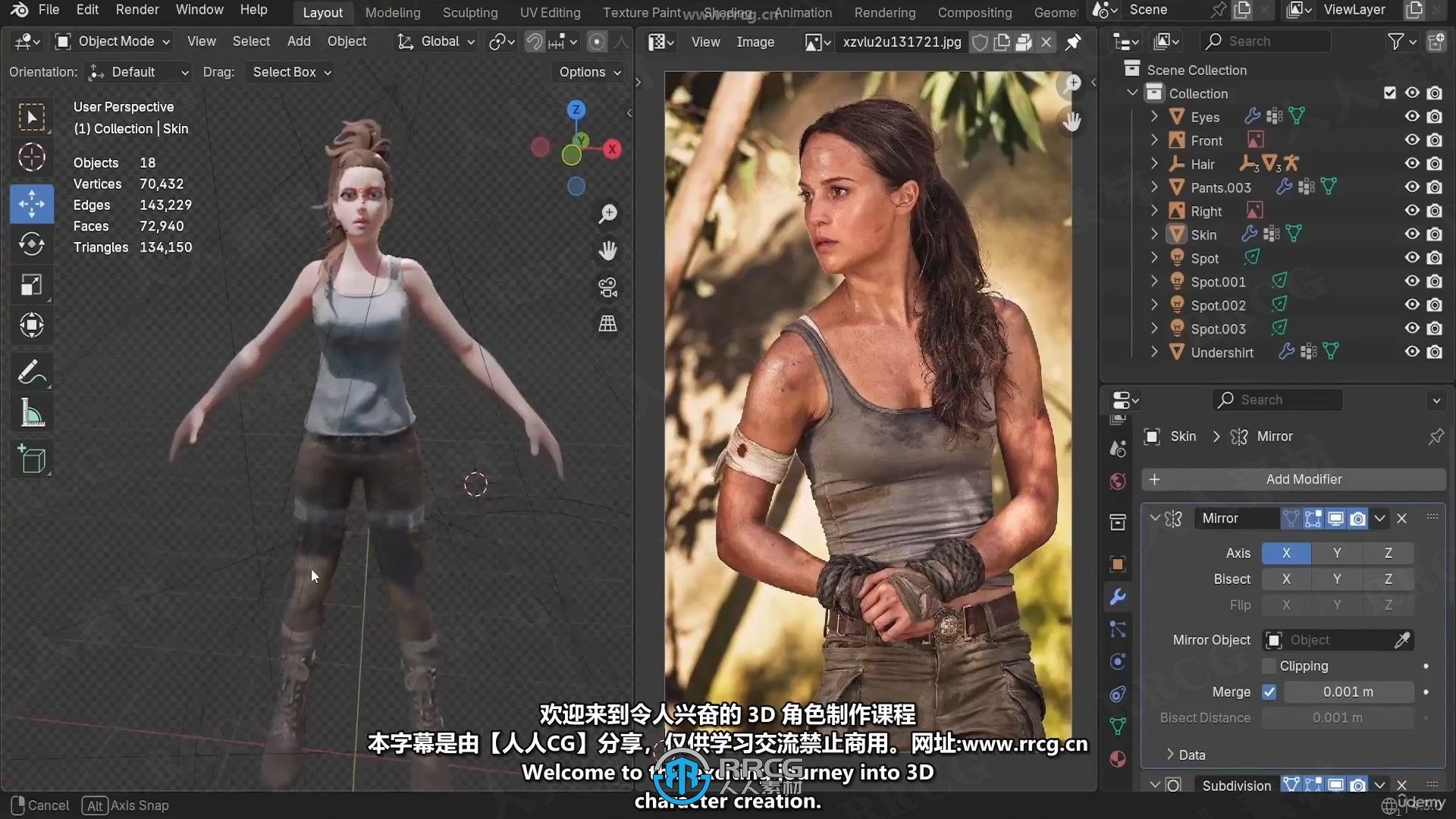Viewport: 1456px width, 819px height.
Task: Click the 3D viewport pan hand icon
Action: (607, 251)
